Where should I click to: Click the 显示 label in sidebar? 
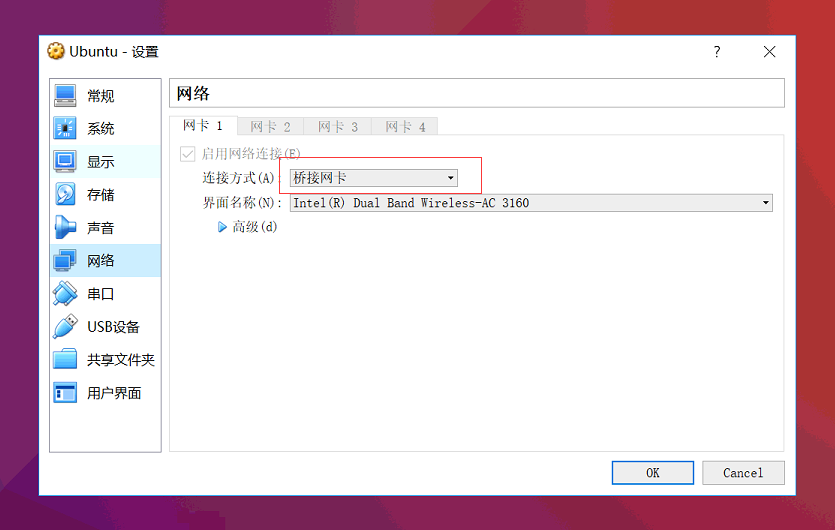(101, 162)
